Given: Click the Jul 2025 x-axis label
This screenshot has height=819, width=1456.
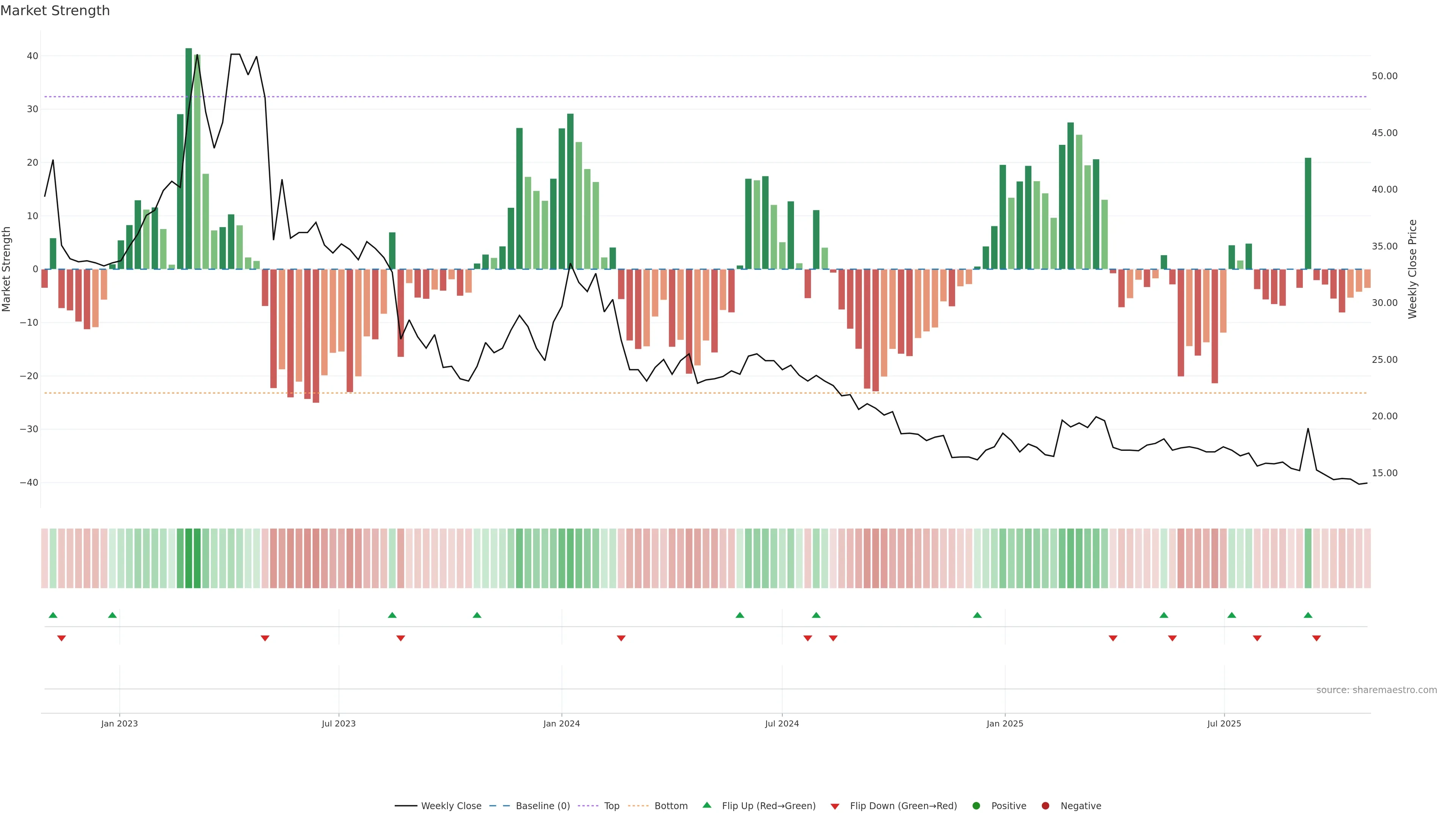Looking at the screenshot, I should click(x=1224, y=723).
